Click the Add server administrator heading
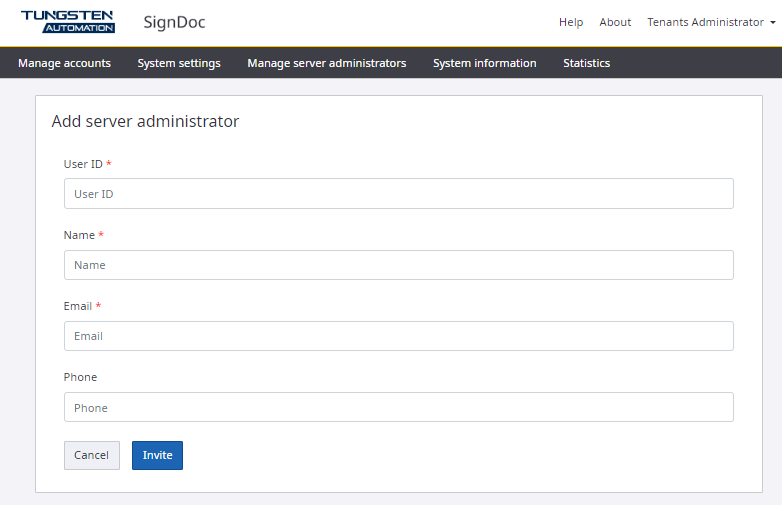 (x=145, y=121)
